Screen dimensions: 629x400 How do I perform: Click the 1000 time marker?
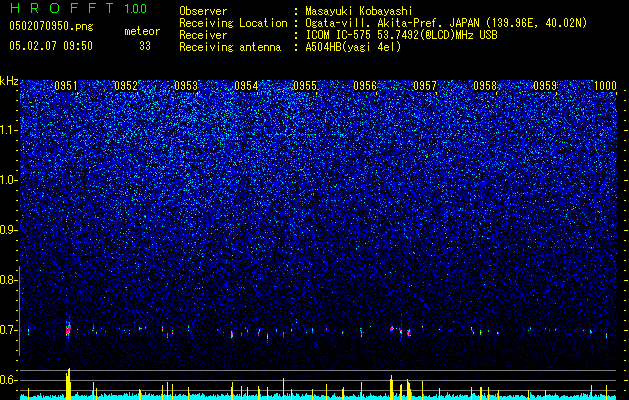[x=605, y=86]
